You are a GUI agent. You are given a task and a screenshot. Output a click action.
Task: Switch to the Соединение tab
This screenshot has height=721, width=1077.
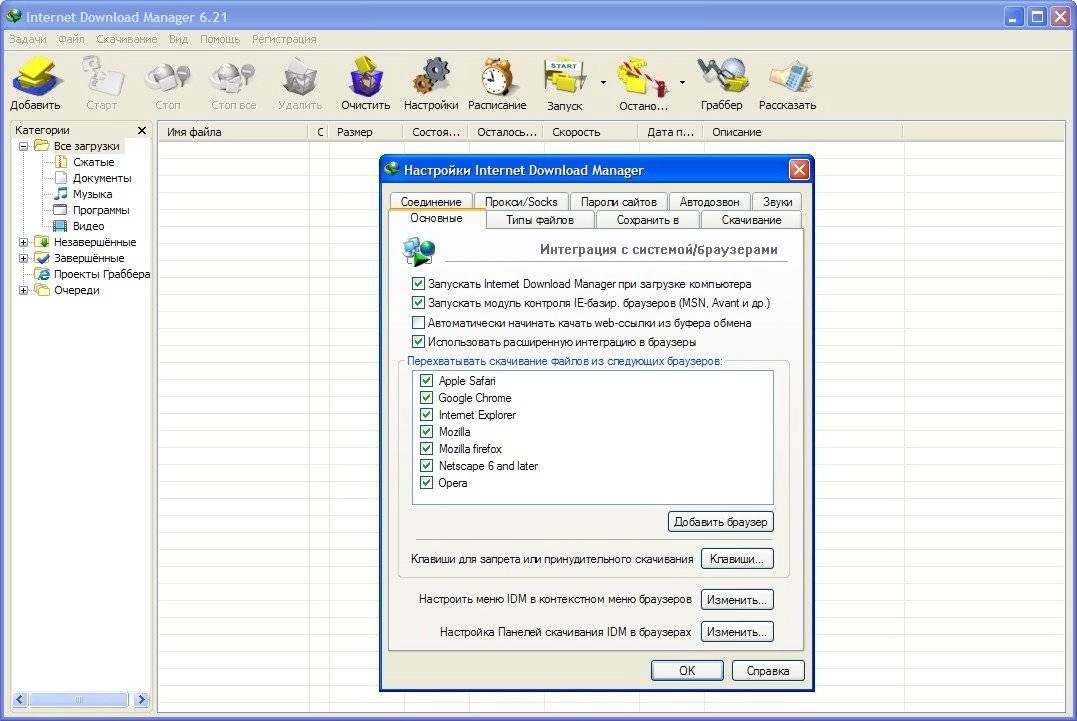click(431, 201)
